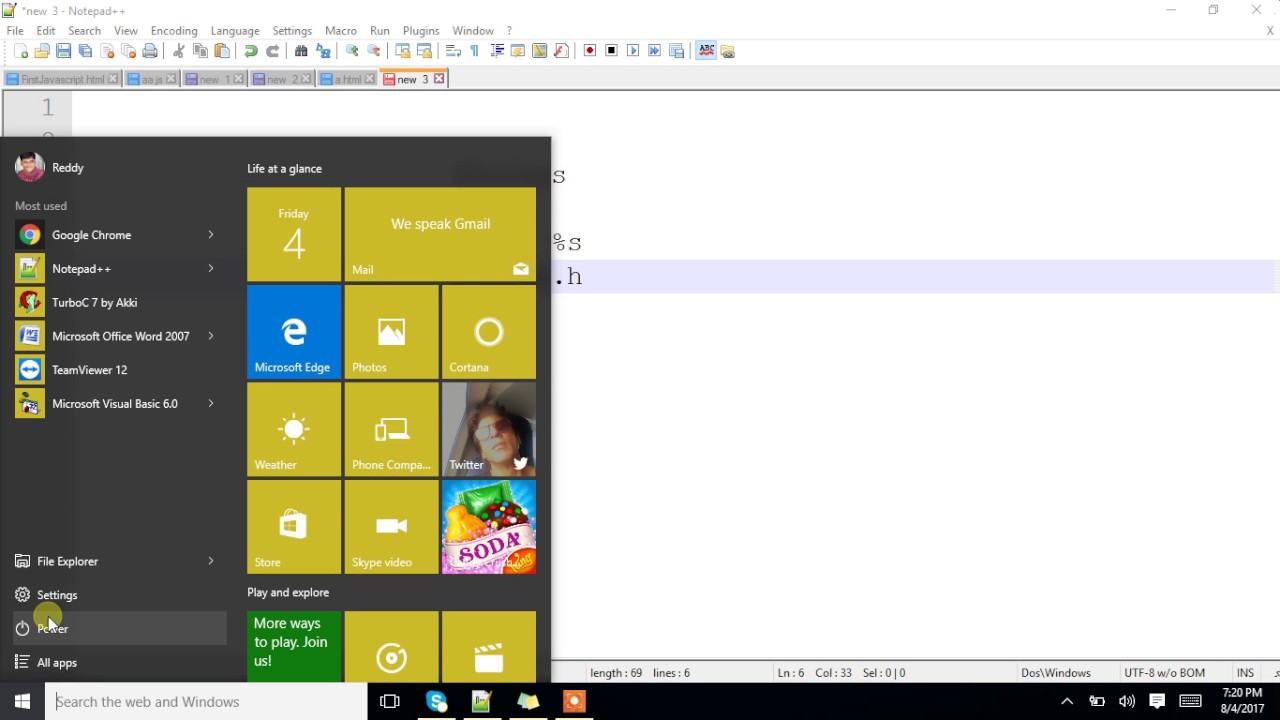This screenshot has width=1280, height=720.
Task: Launch the Cortana tile
Action: pos(489,332)
